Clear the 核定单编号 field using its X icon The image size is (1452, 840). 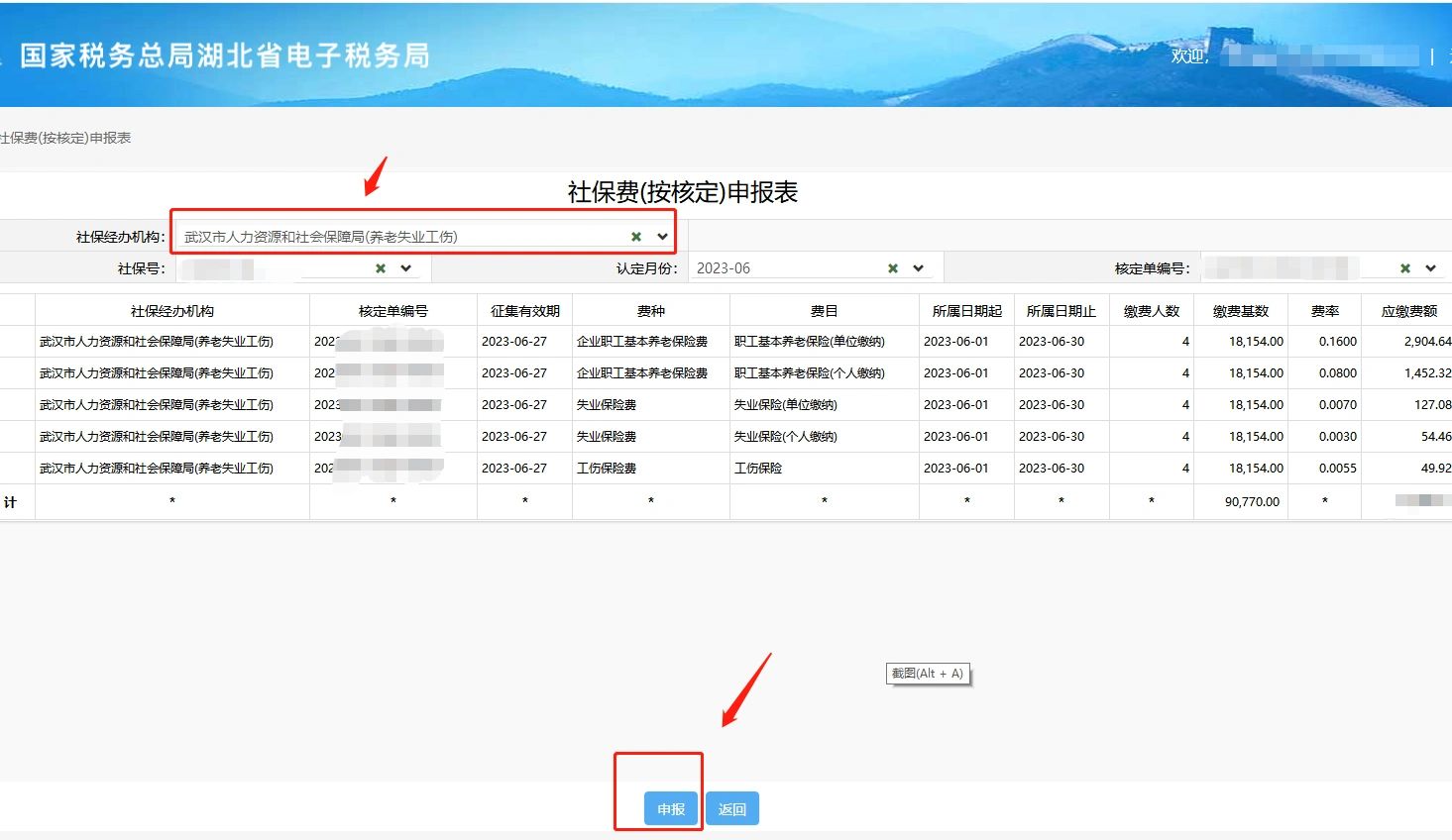click(1405, 268)
